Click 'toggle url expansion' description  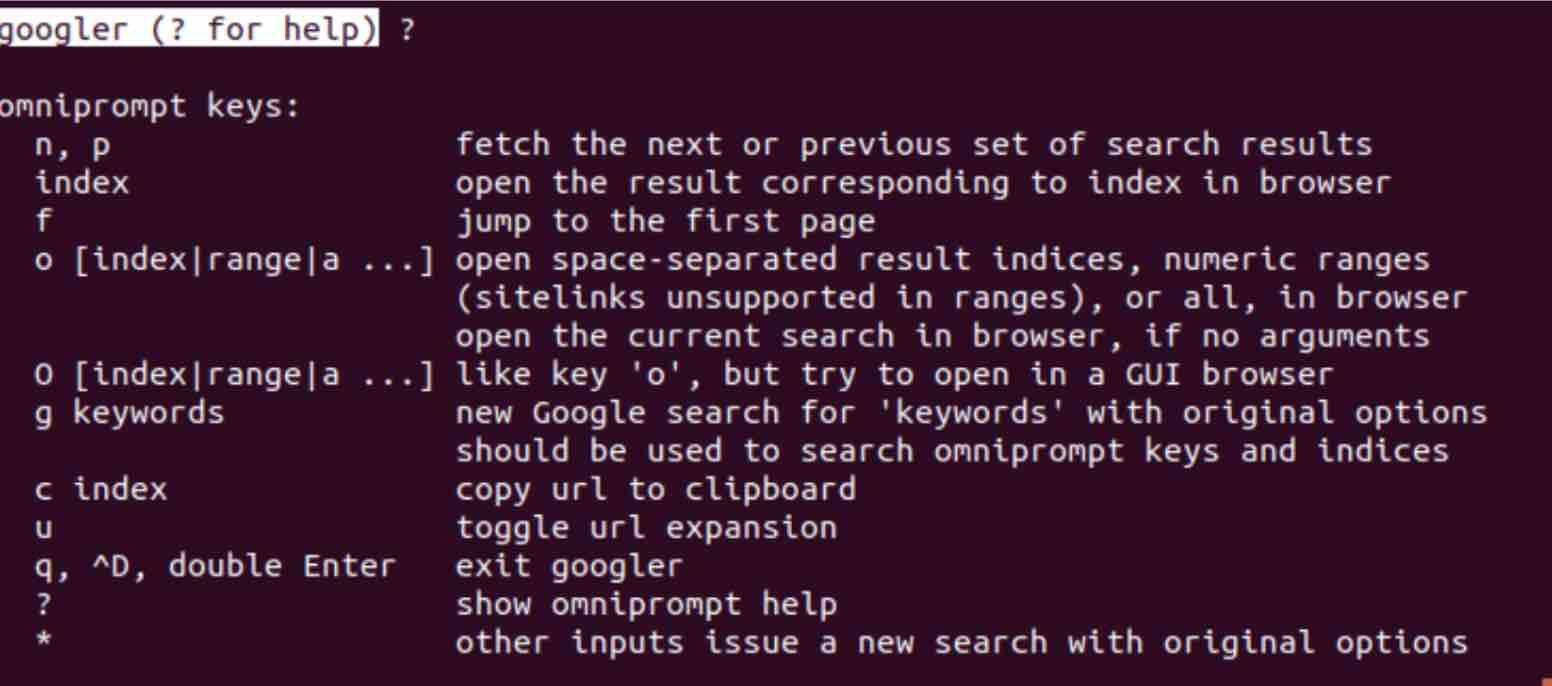tap(647, 529)
